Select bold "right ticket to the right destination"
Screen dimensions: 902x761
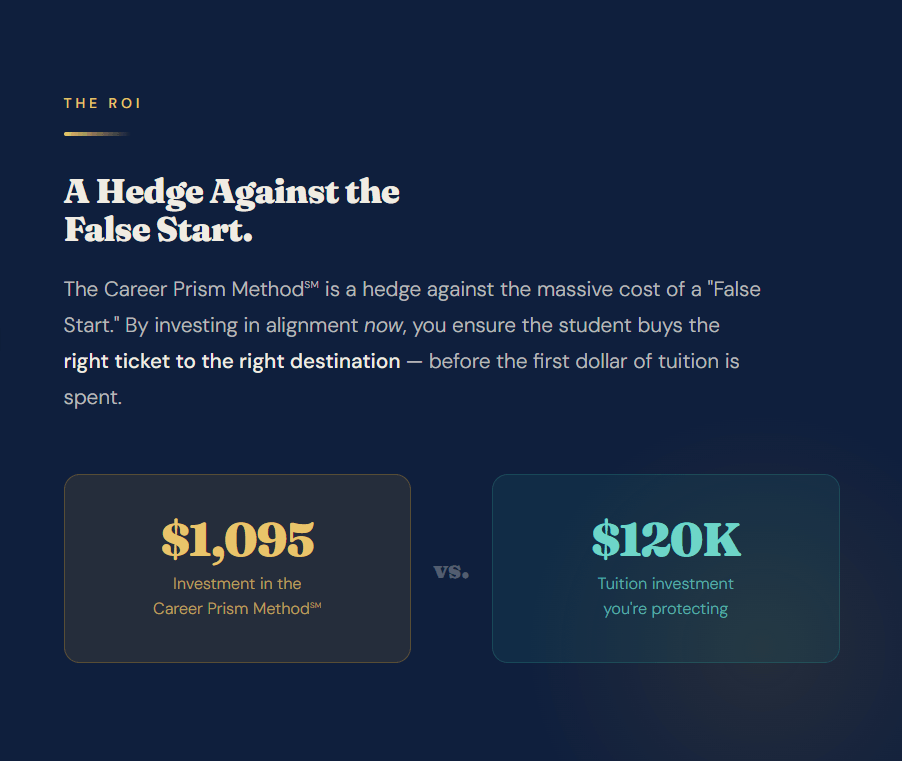pos(232,361)
